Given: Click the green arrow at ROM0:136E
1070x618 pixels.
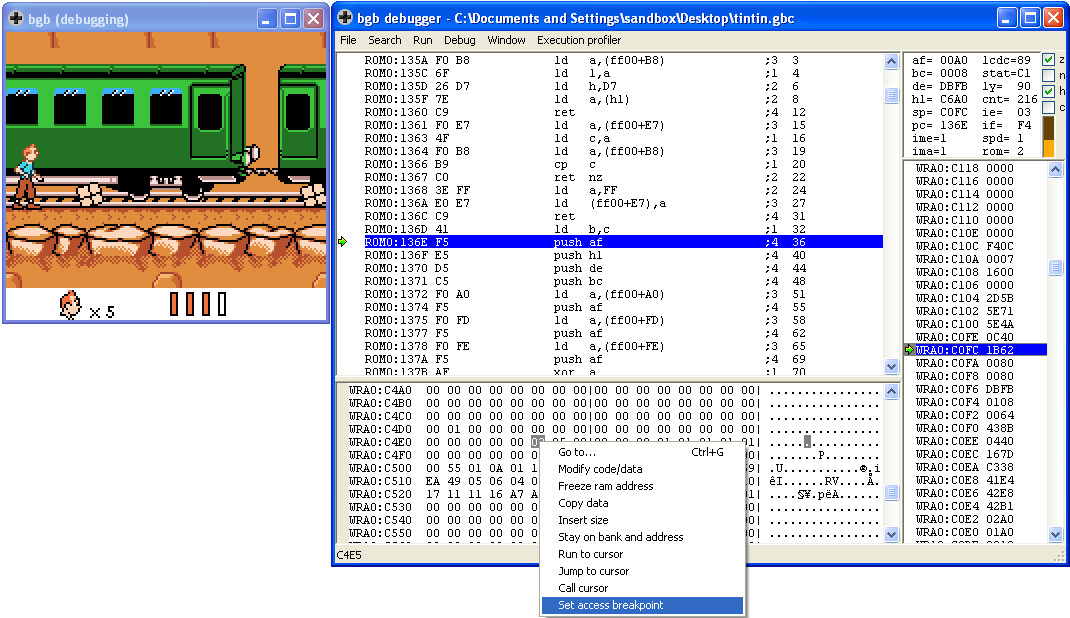Looking at the screenshot, I should [x=343, y=241].
